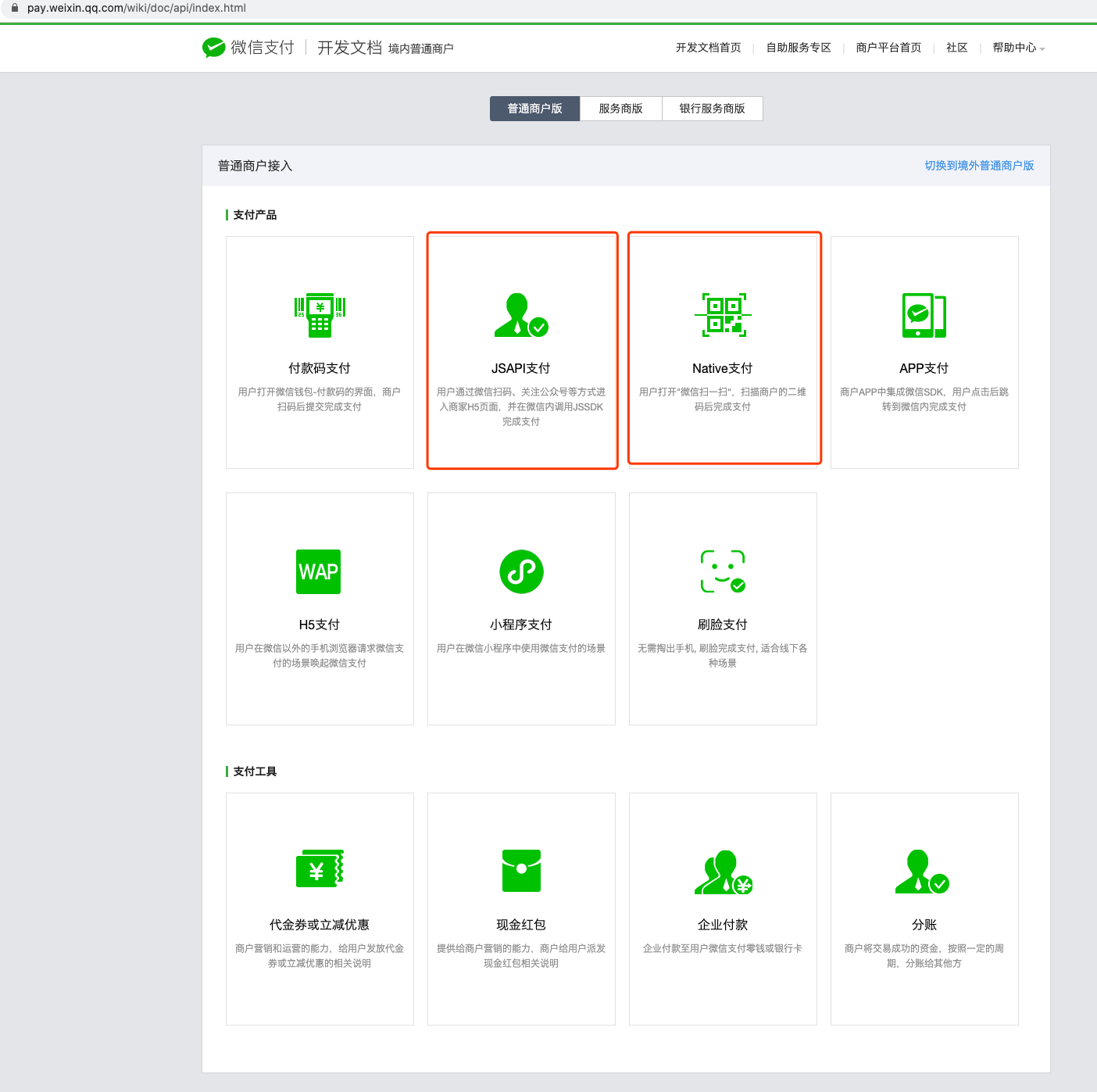Open the 刷脸支付 title link

(x=723, y=625)
